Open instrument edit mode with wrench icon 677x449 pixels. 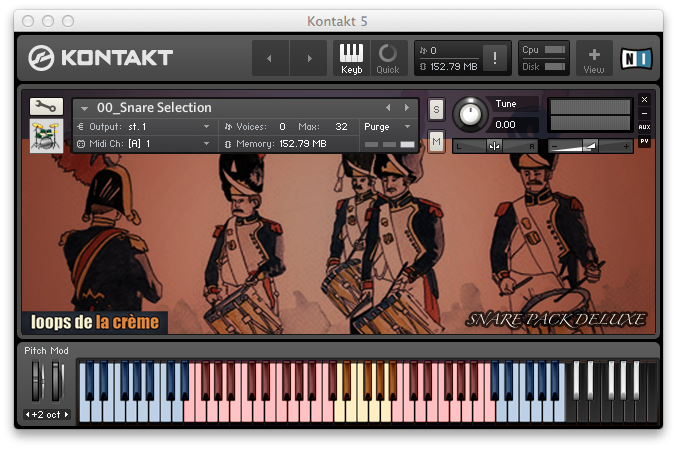(46, 106)
